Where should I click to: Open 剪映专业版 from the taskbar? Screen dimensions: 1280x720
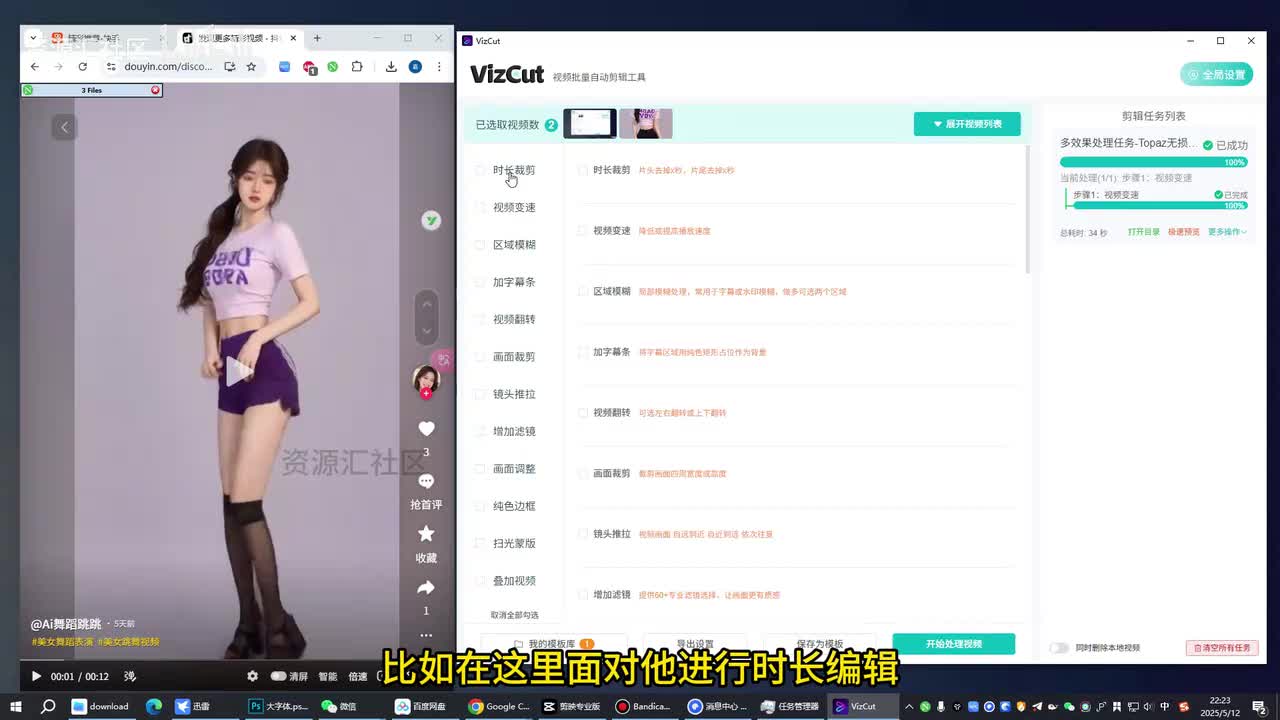tap(573, 706)
